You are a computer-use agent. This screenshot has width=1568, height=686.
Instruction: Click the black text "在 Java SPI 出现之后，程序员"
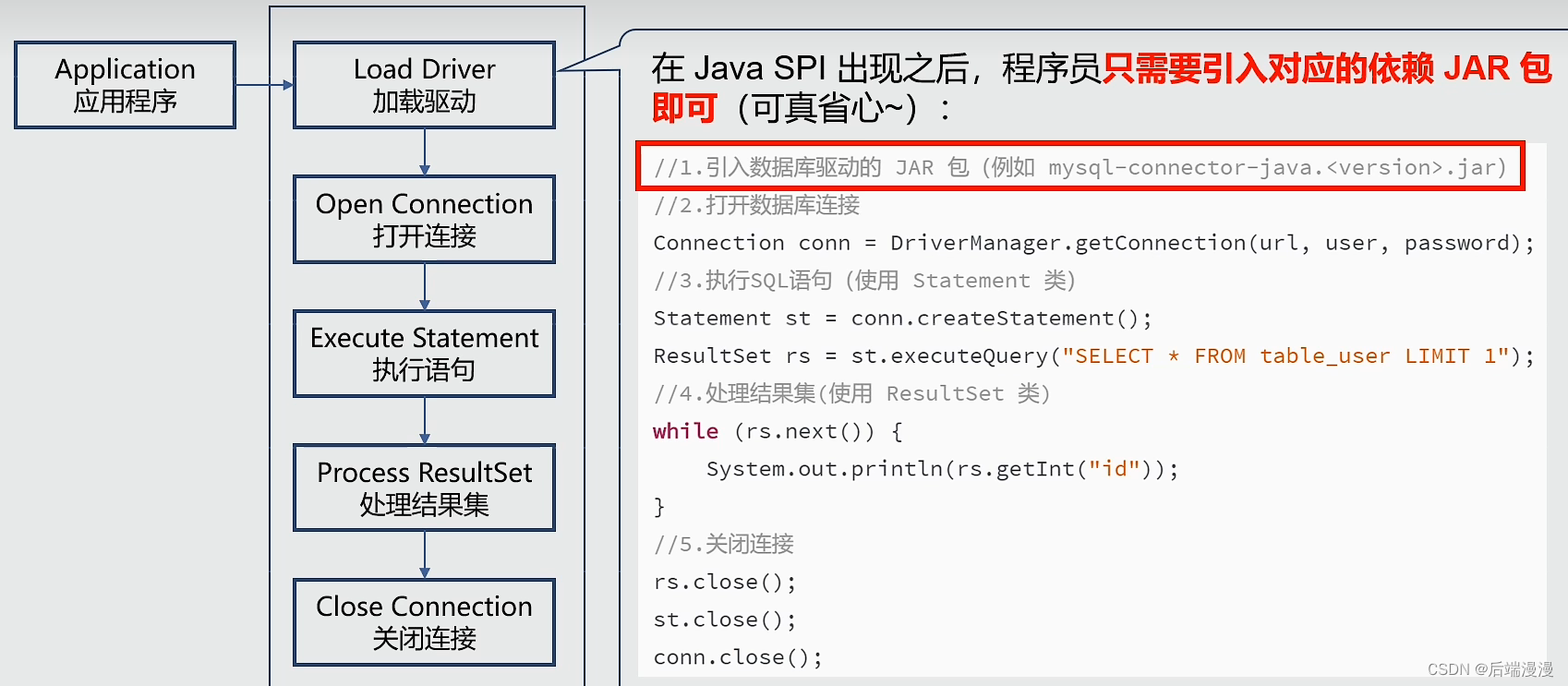tap(876, 68)
